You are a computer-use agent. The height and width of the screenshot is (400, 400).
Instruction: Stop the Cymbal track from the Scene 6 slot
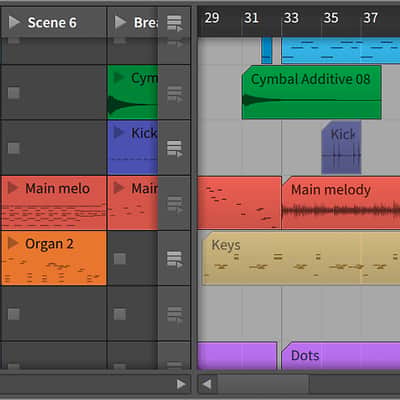click(x=14, y=93)
